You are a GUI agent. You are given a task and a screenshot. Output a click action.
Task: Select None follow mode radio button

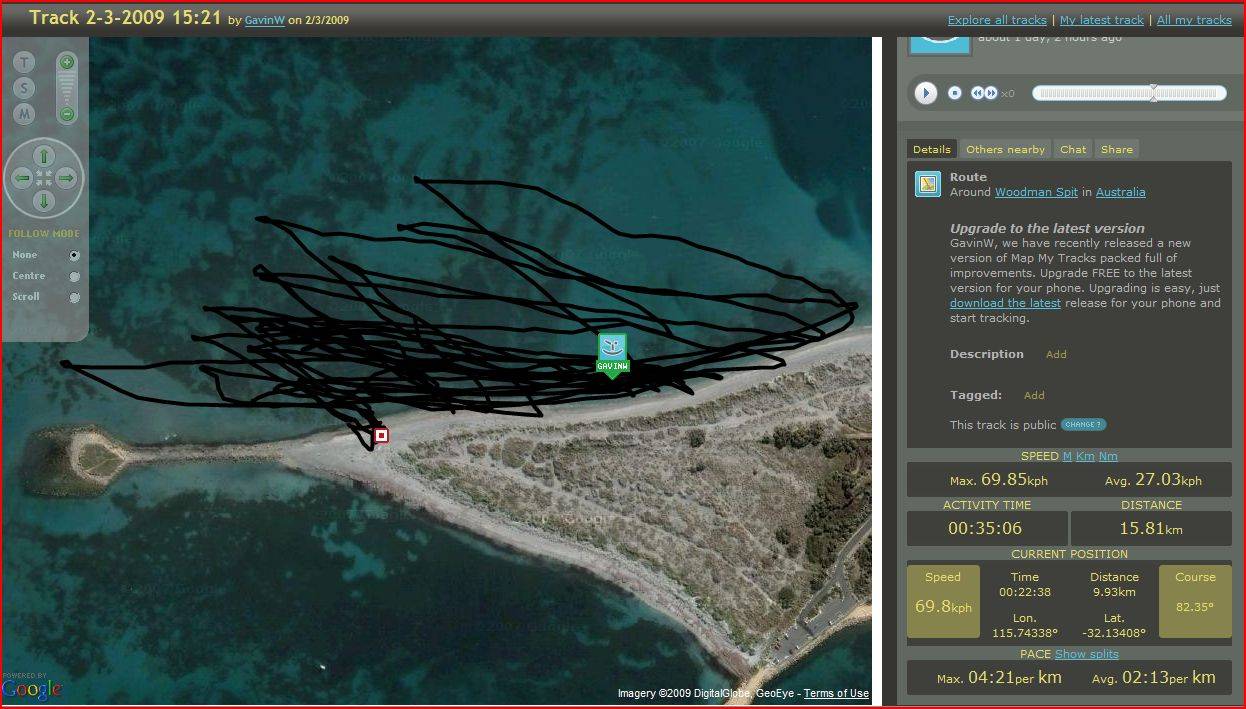pyautogui.click(x=74, y=255)
